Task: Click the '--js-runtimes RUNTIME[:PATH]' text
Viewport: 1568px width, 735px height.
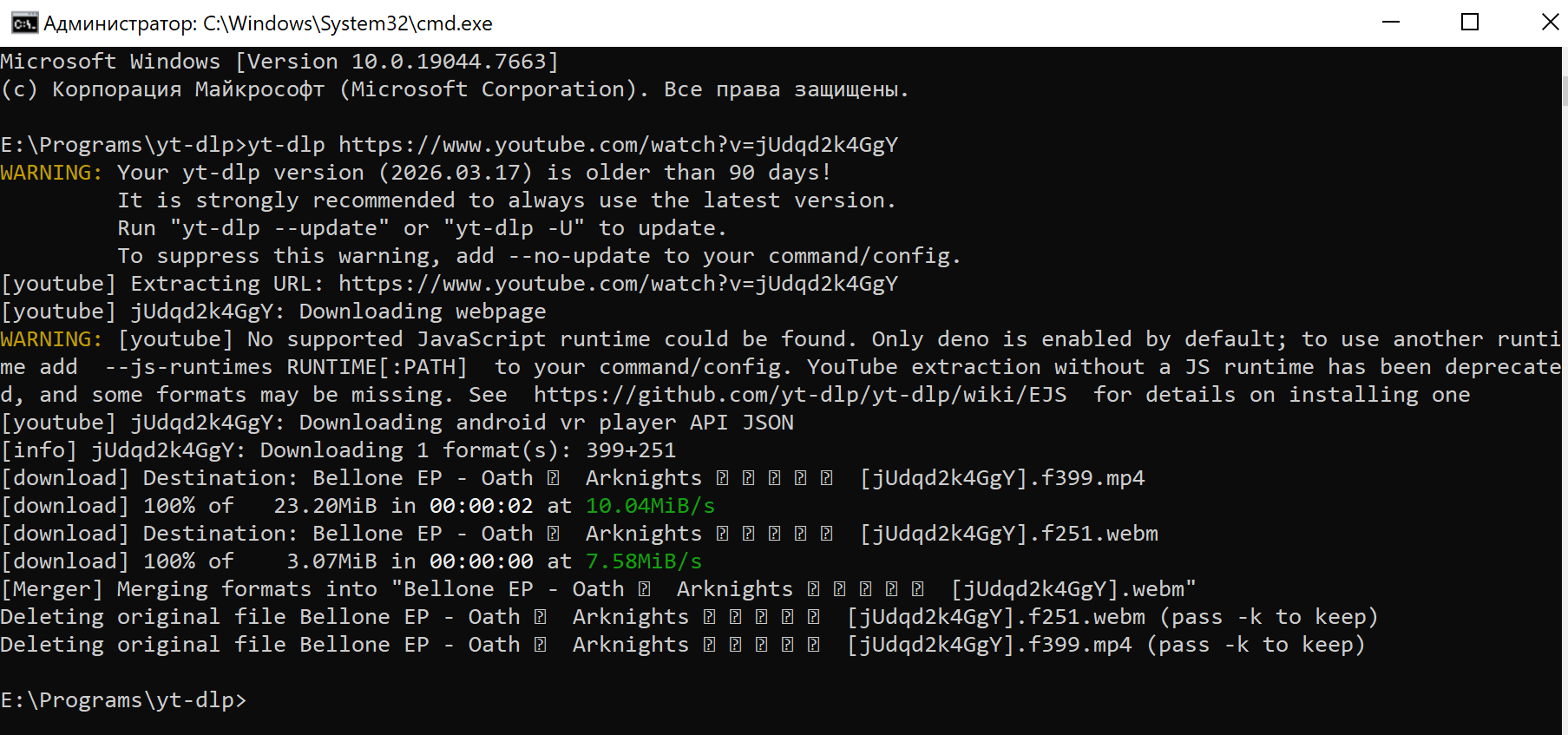Action: [x=285, y=367]
